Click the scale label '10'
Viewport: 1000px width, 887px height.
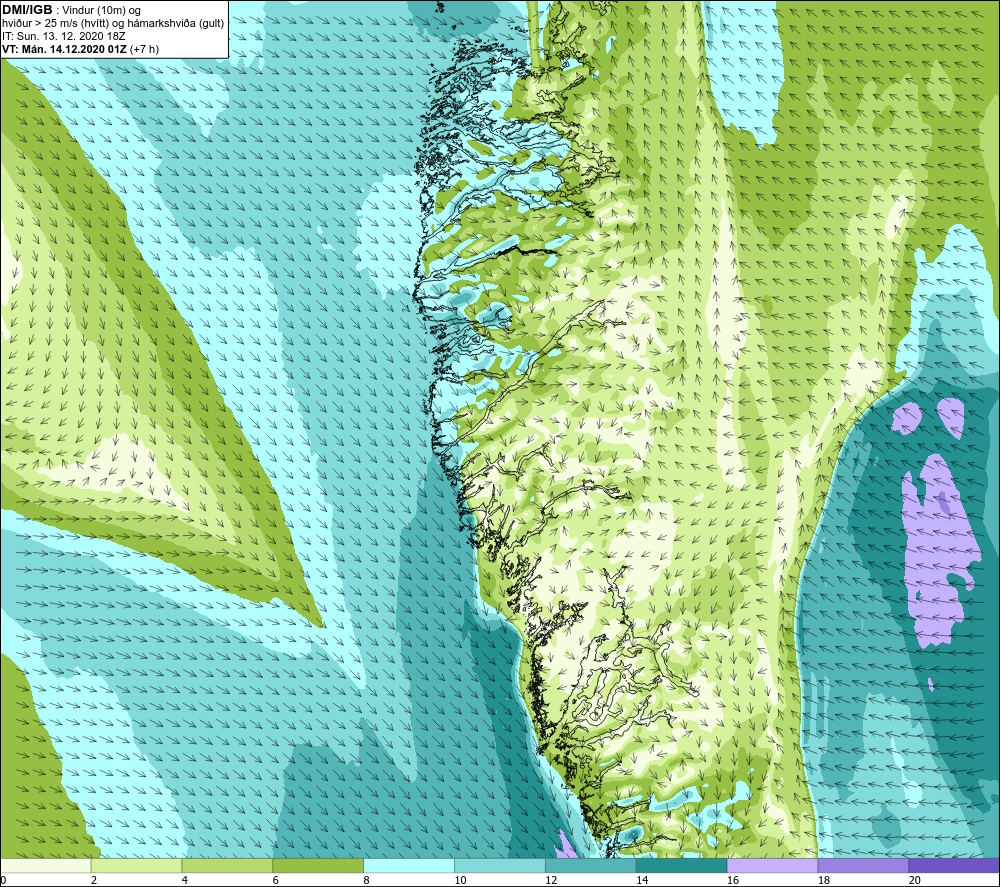[460, 880]
